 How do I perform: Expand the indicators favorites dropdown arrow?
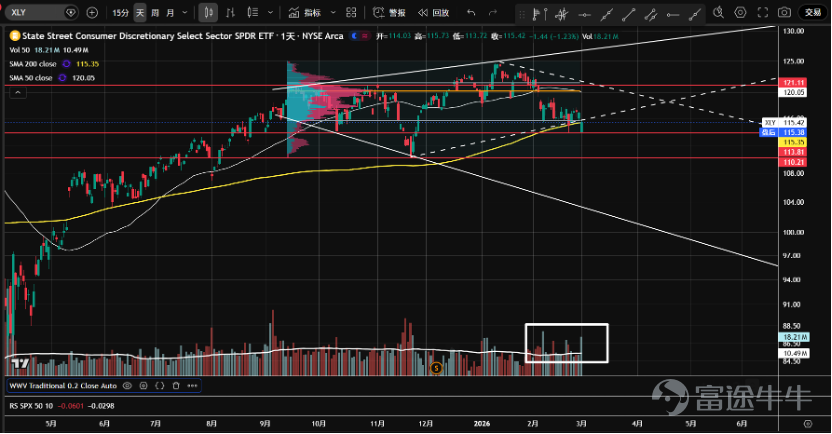pos(333,12)
